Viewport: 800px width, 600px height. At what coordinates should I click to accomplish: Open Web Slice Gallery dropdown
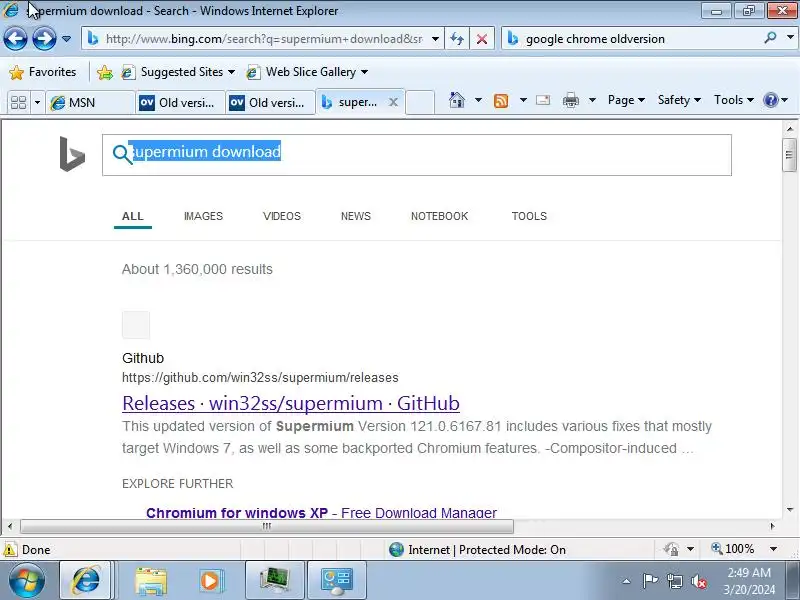point(307,72)
